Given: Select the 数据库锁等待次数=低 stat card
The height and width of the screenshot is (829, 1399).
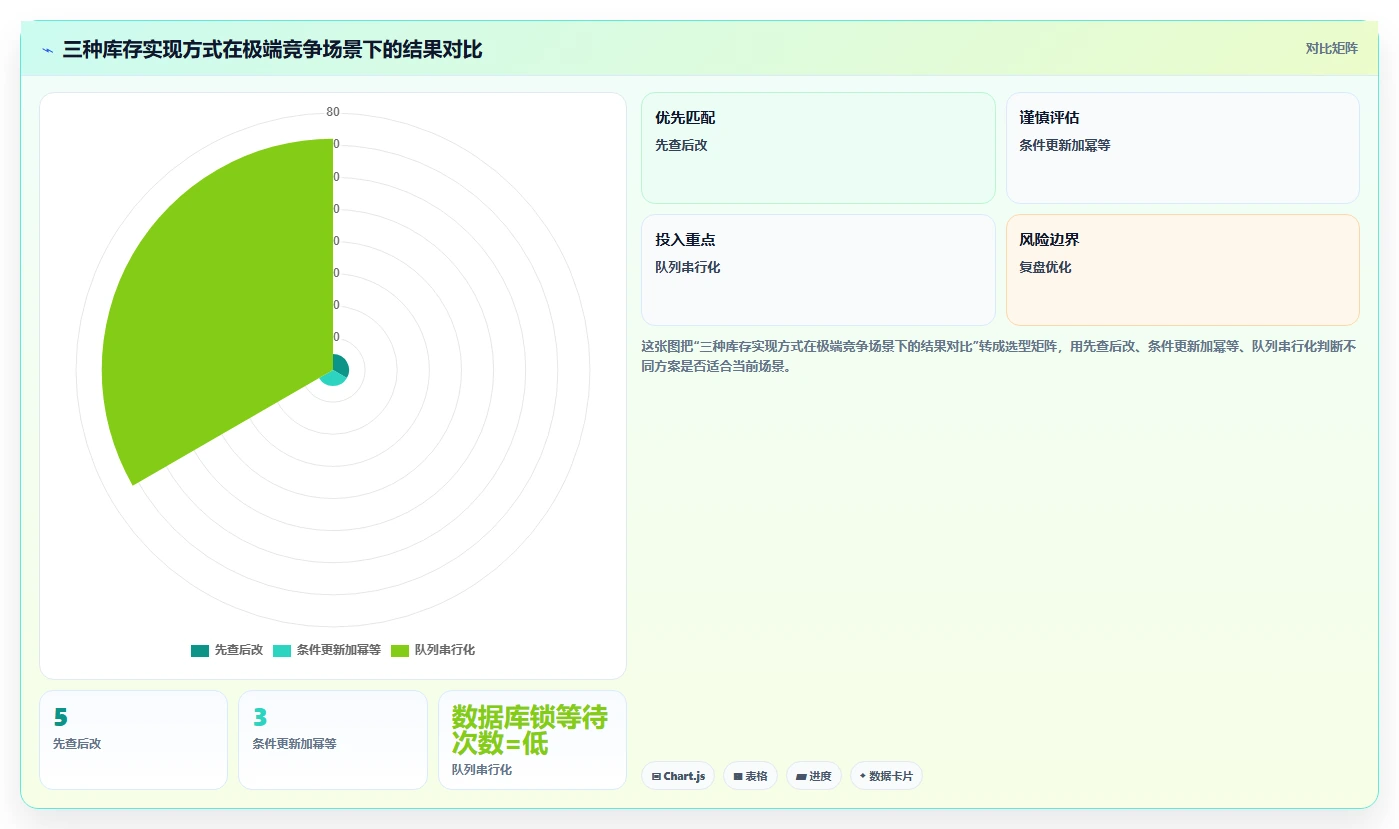Looking at the screenshot, I should tap(532, 740).
